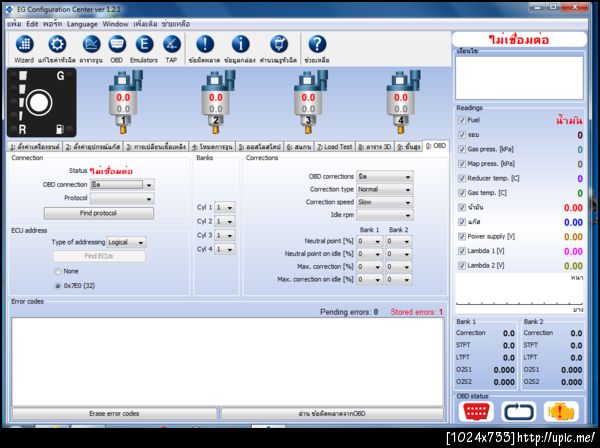Select the None ECU address radio button
Viewport: 600px width, 448px height.
[x=58, y=271]
